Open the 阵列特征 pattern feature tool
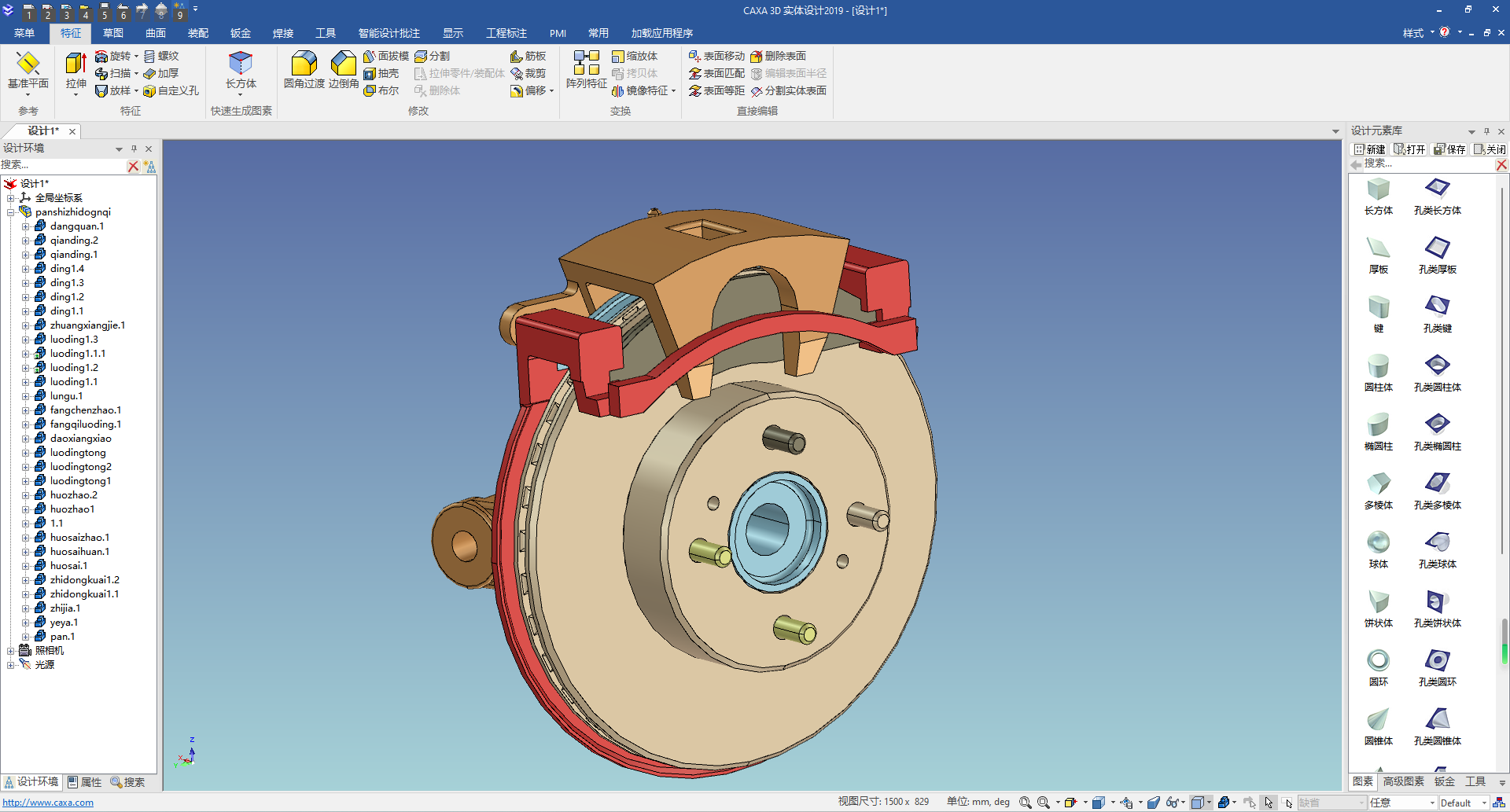The height and width of the screenshot is (812, 1510). pyautogui.click(x=587, y=70)
